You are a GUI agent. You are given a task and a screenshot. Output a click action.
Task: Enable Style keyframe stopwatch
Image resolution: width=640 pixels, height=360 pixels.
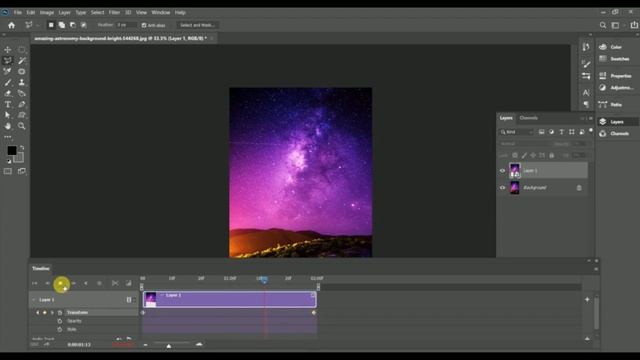pos(60,329)
